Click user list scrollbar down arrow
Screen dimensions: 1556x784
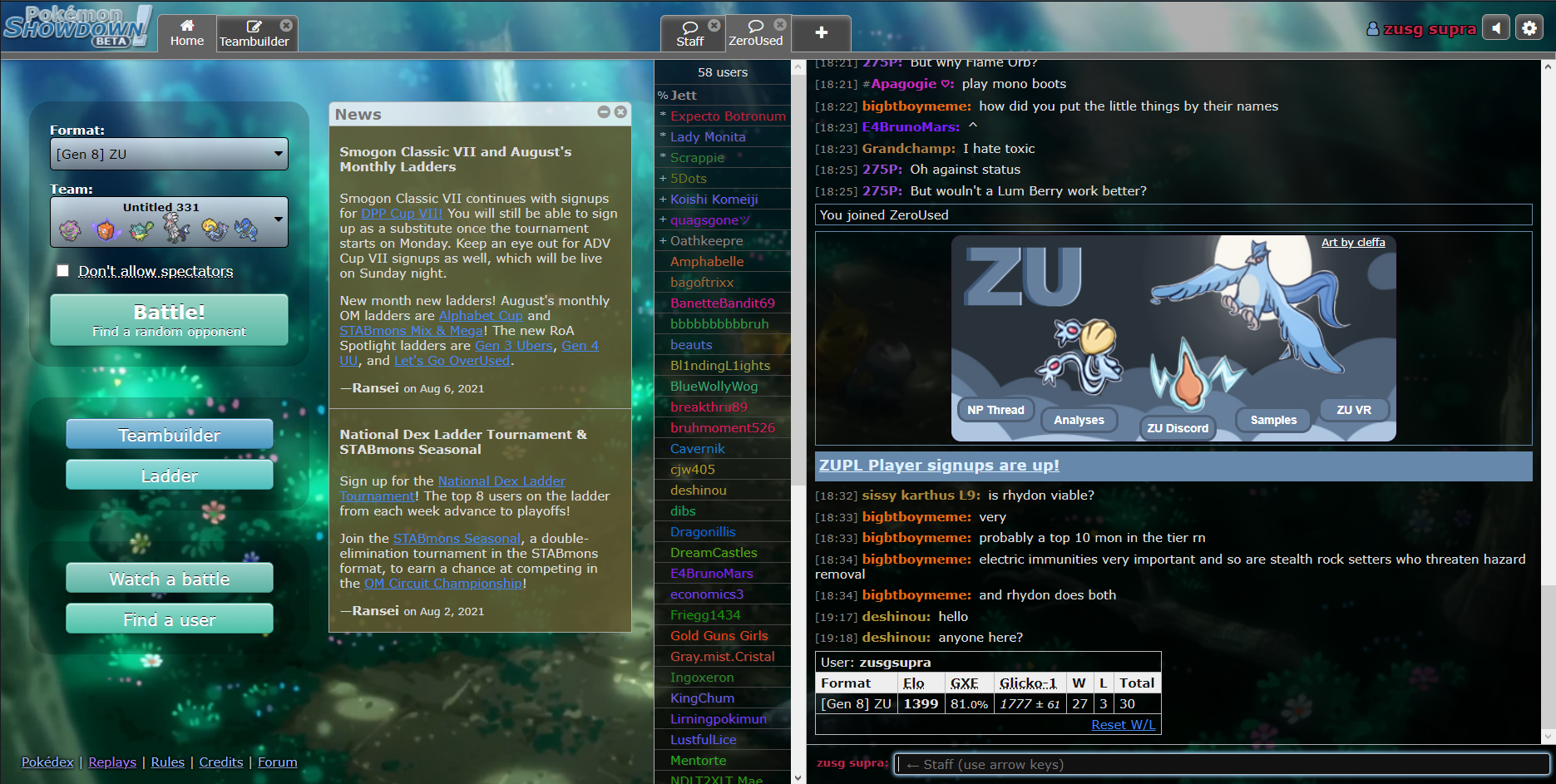(x=798, y=777)
